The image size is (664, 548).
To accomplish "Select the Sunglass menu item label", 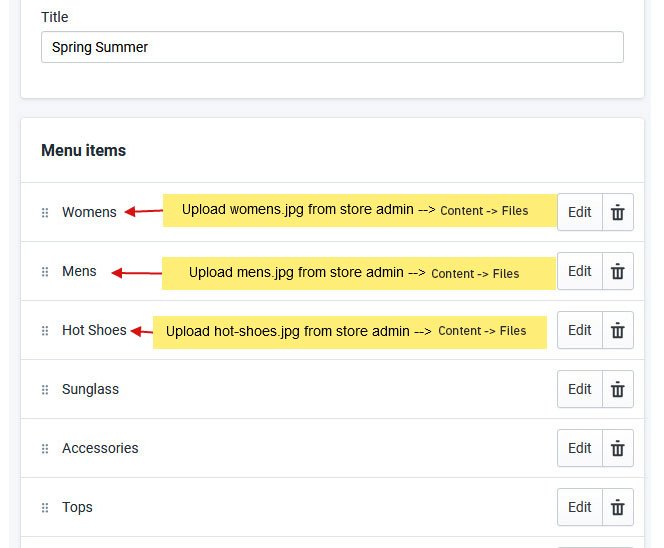I will tap(90, 389).
